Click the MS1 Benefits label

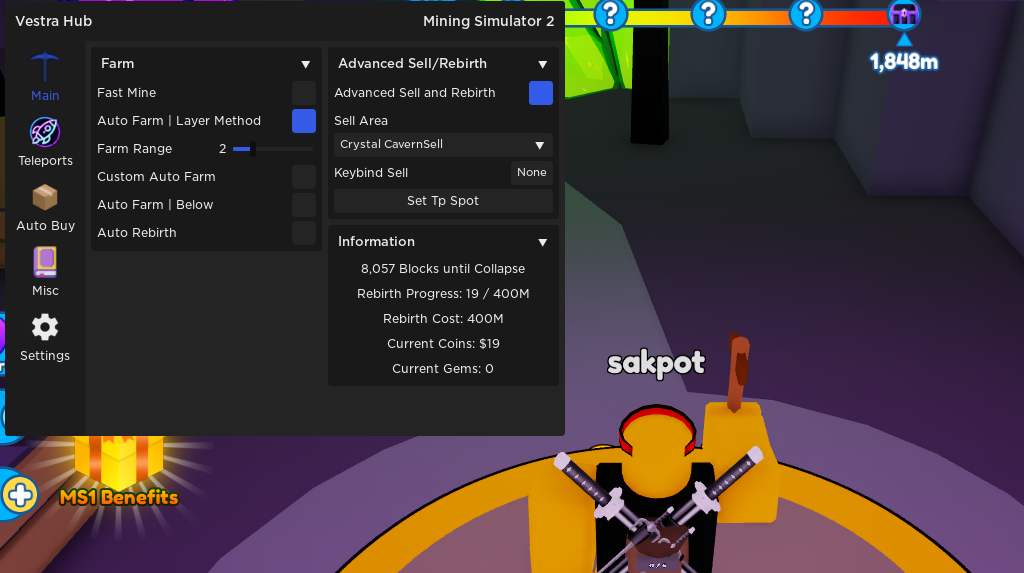pos(119,498)
